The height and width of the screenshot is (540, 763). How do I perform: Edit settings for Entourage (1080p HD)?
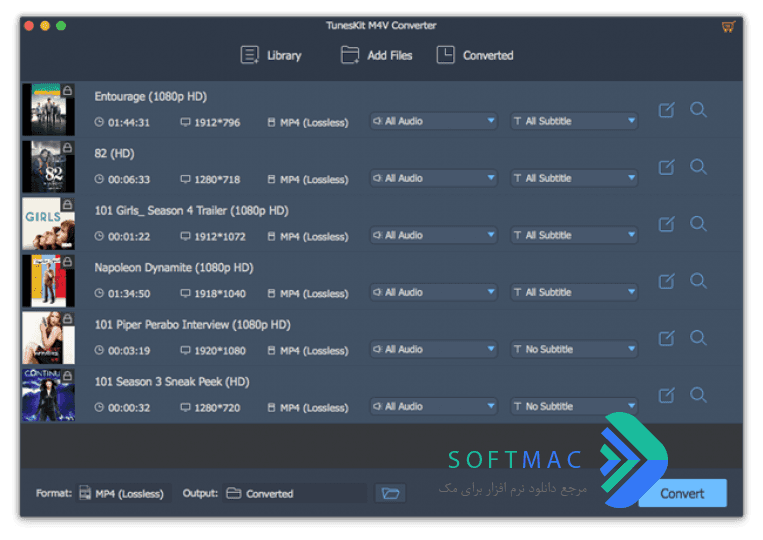pyautogui.click(x=666, y=110)
